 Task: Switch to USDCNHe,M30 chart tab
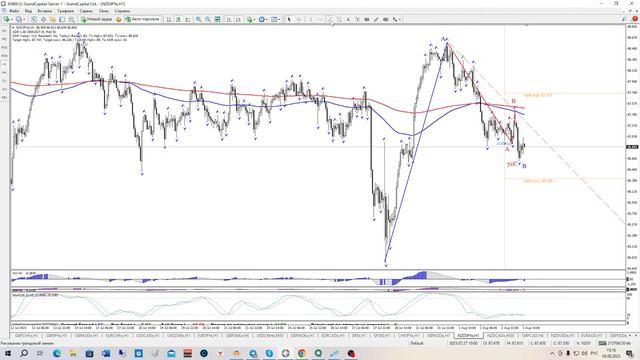pos(270,335)
